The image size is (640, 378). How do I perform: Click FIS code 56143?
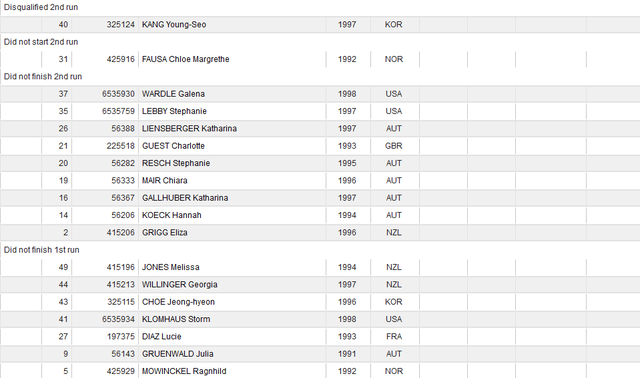[x=123, y=354]
